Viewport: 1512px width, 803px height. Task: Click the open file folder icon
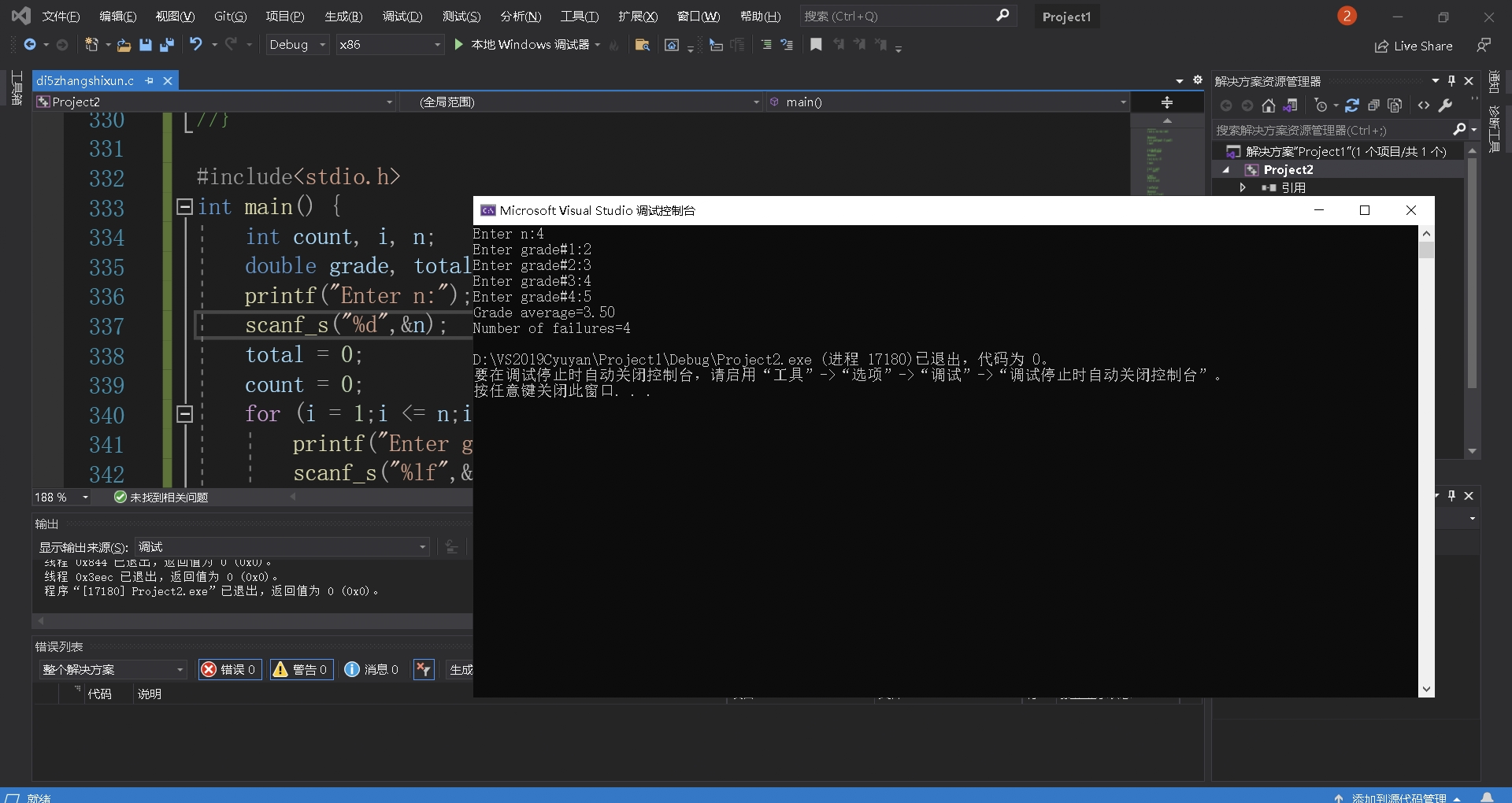[124, 45]
